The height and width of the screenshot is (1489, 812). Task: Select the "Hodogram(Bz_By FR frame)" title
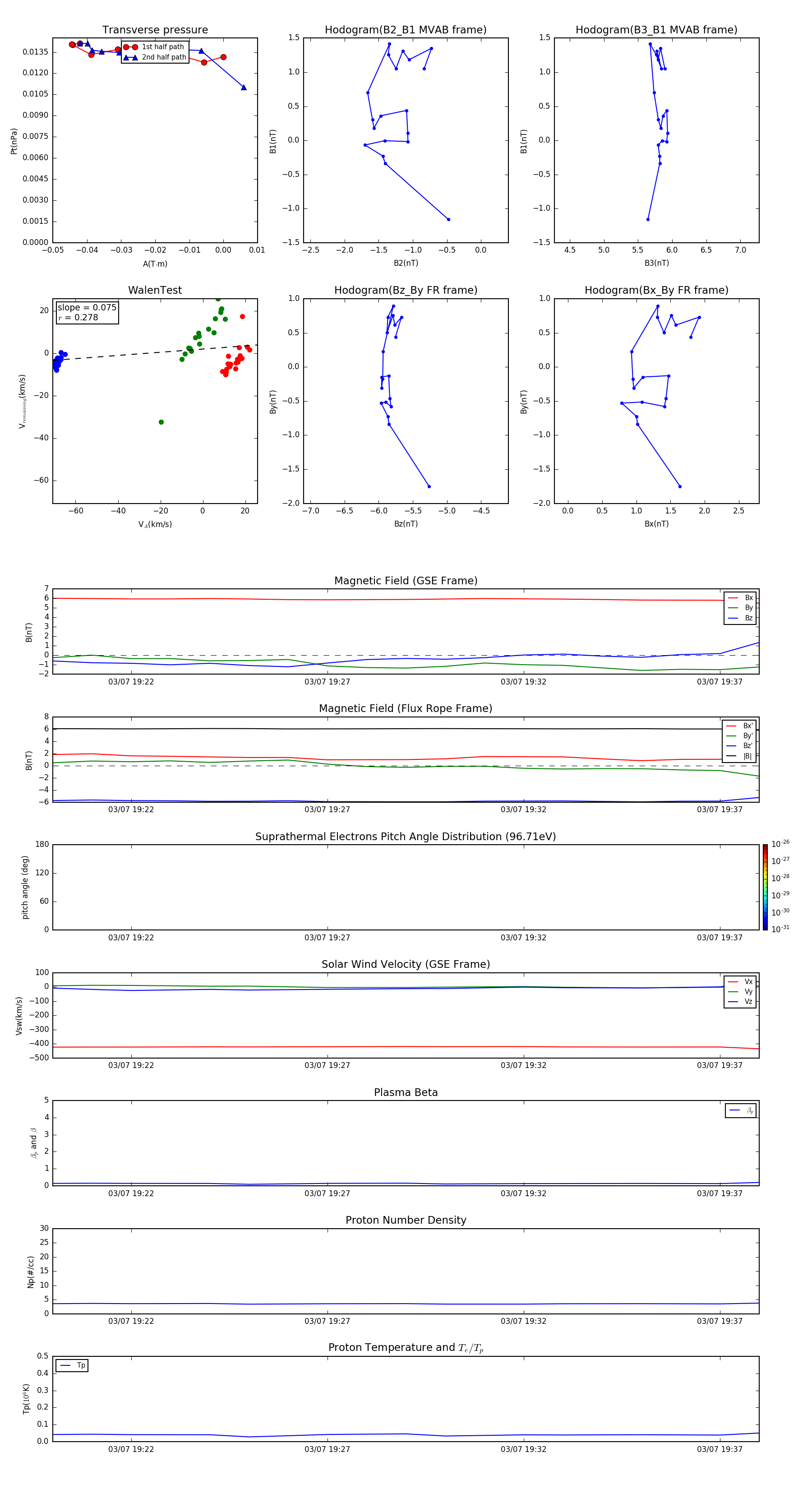[406, 290]
